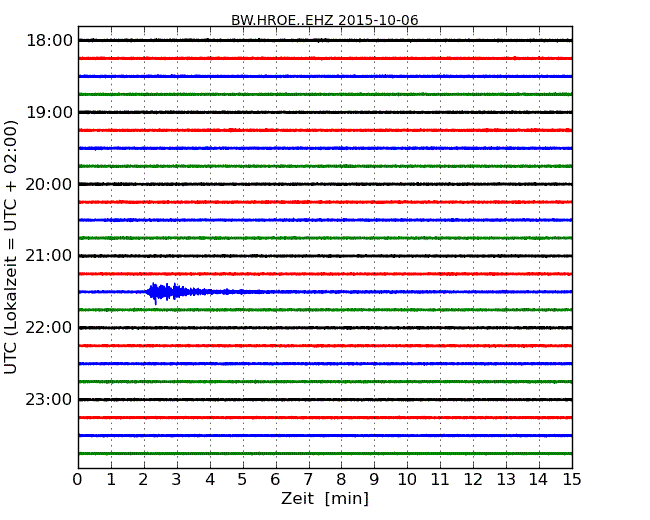This screenshot has width=650, height=520.
Task: Click the plot title BW.HROE..EHZ 2015-10-06
Action: (325, 20)
